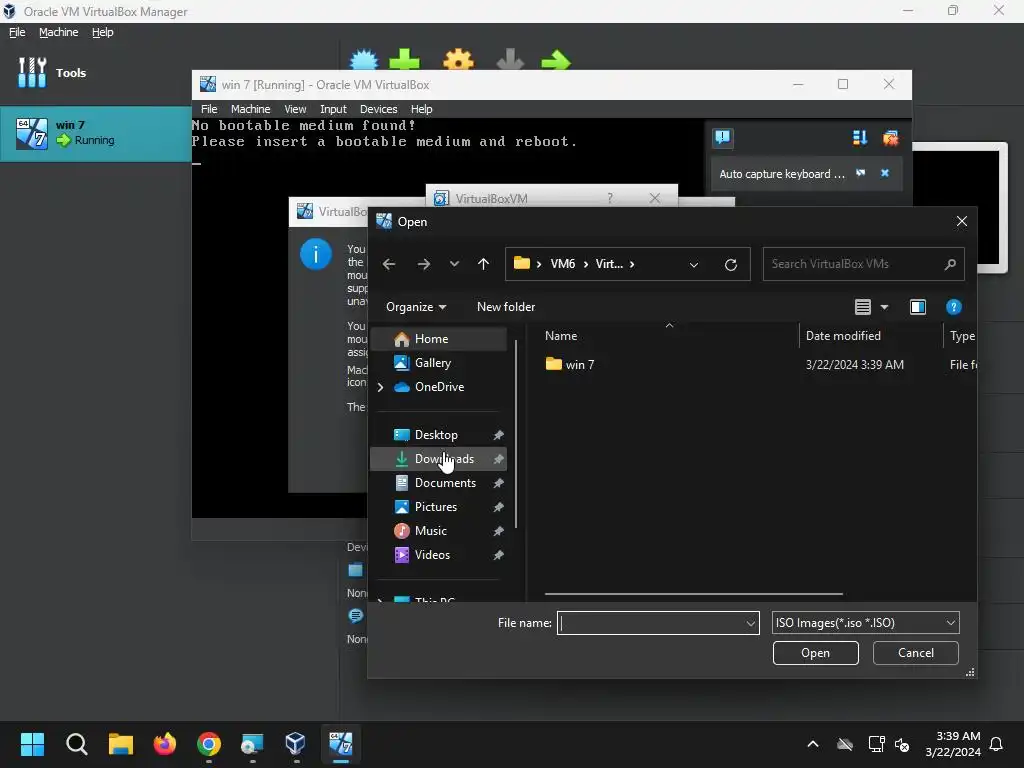This screenshot has width=1024, height=768.
Task: Click the Forward arrow in Open dialog
Action: 424,264
